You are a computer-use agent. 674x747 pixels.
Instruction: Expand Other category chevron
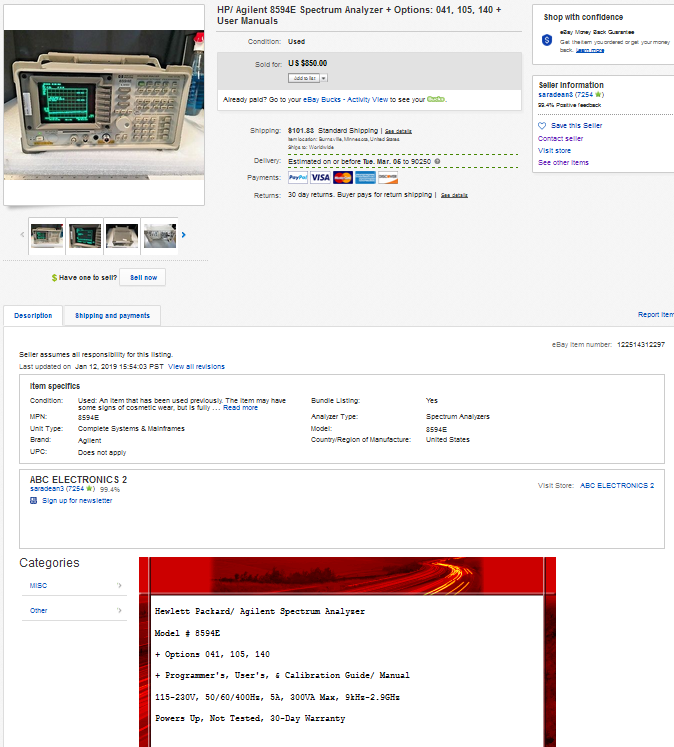[x=120, y=610]
